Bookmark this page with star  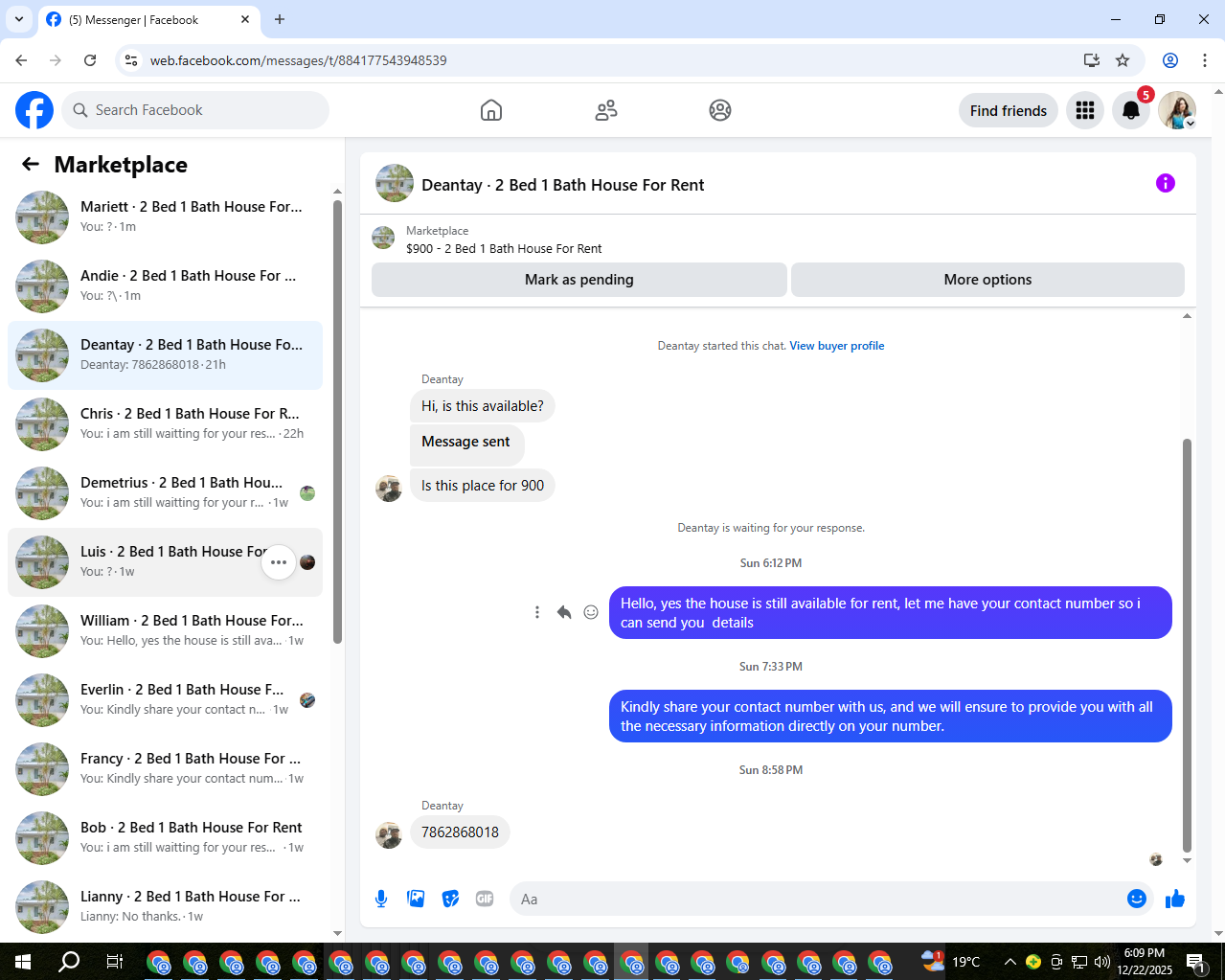1123,60
